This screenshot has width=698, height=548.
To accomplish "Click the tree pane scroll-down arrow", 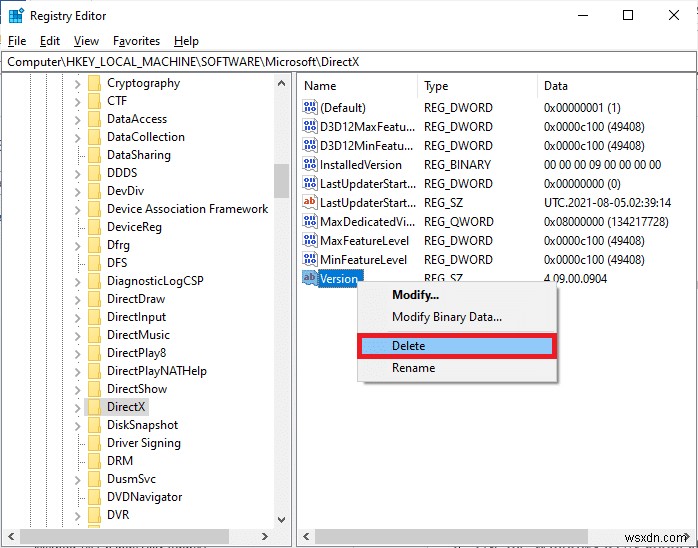I will [x=281, y=519].
